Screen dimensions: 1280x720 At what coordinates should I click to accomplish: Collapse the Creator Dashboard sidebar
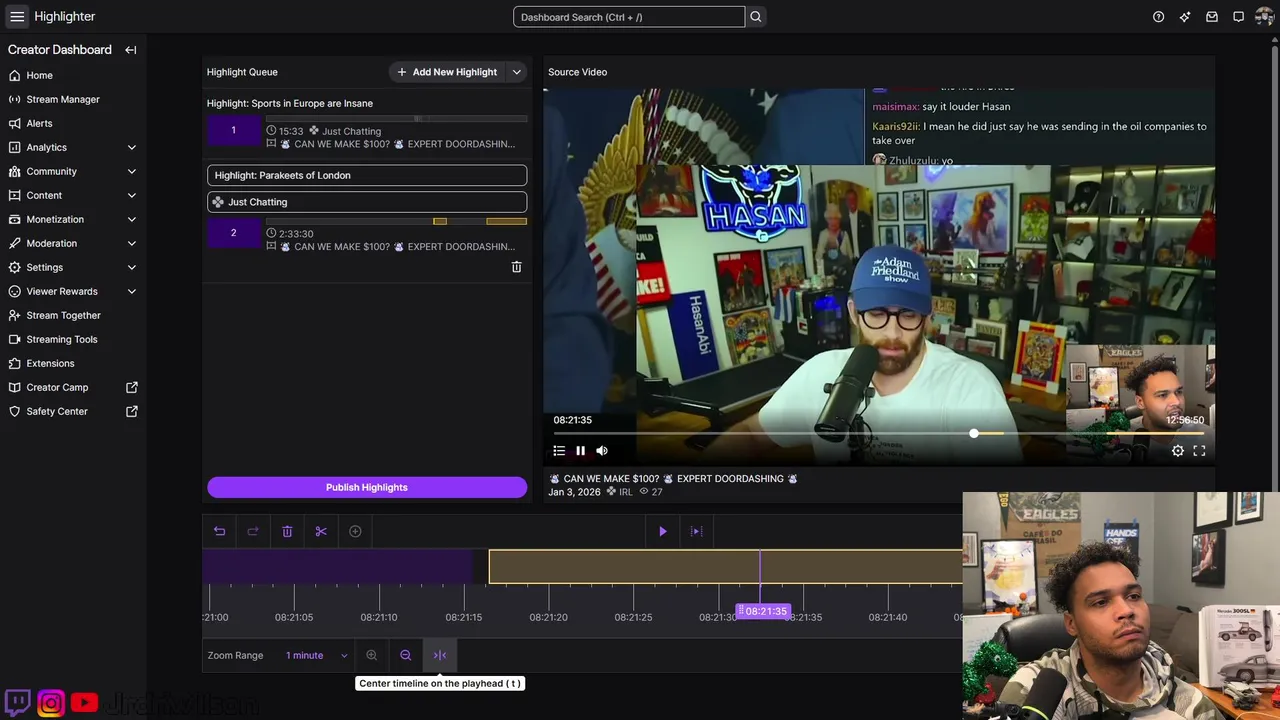[x=131, y=50]
